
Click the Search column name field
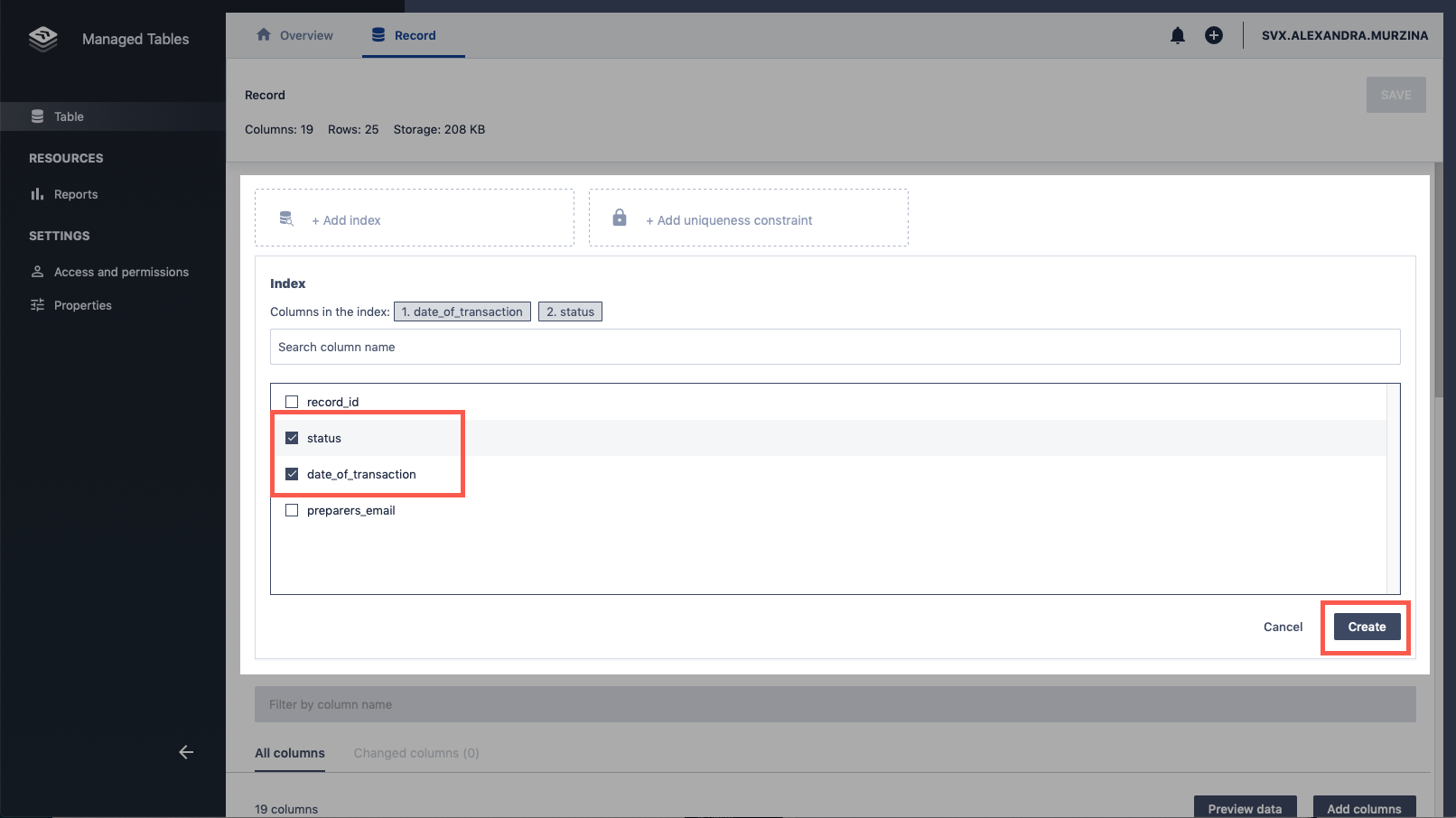pyautogui.click(x=835, y=347)
